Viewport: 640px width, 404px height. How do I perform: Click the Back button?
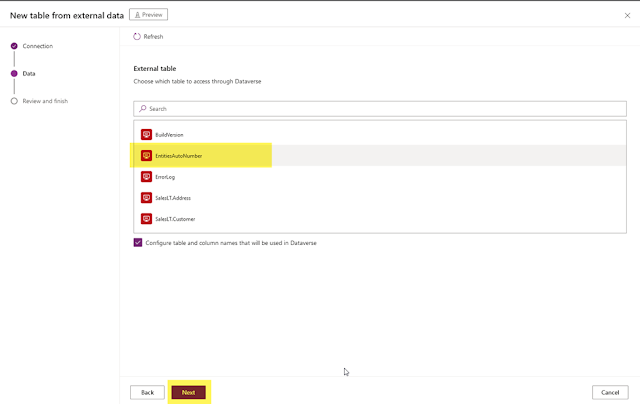pos(147,392)
